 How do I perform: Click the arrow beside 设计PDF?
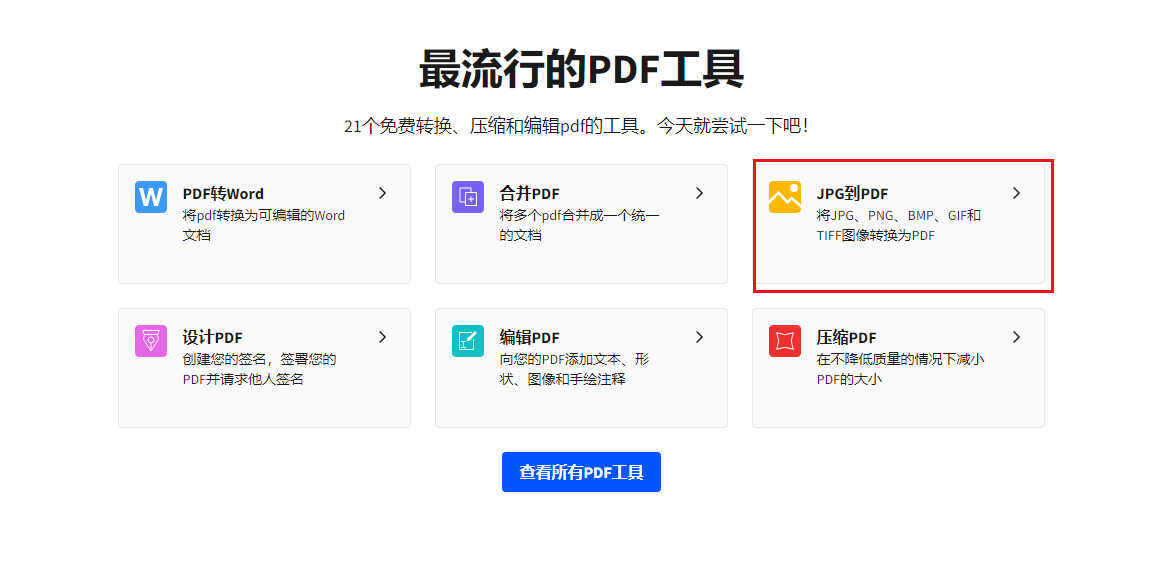click(x=382, y=337)
